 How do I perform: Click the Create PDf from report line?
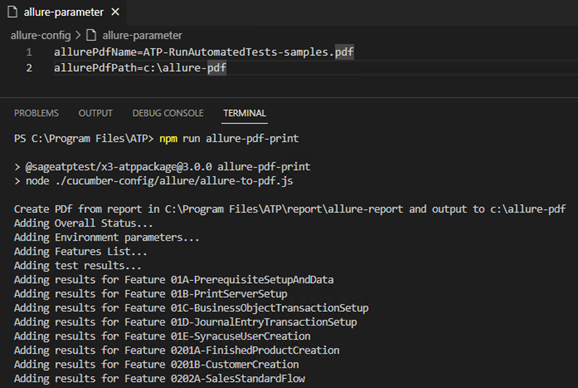(290, 209)
